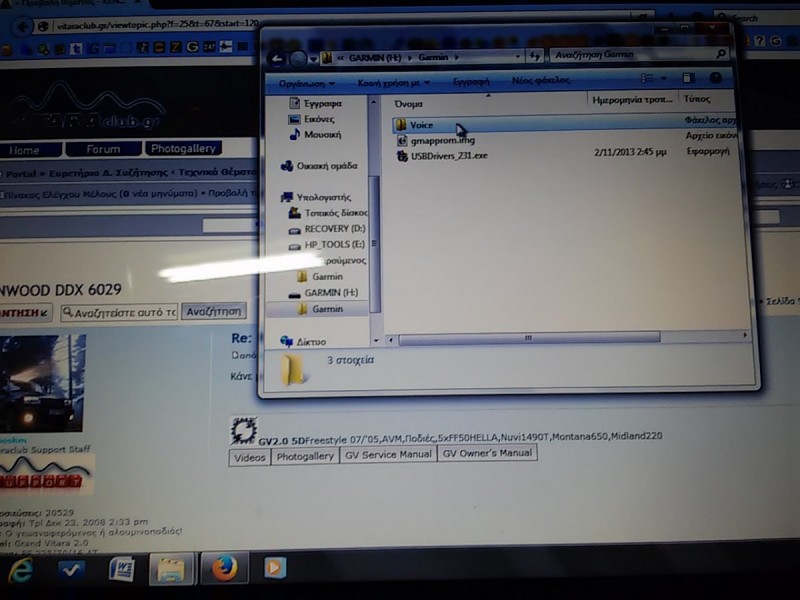Viewport: 800px width, 600px height.
Task: Select GARMIN (H:) drive in sidebar
Action: 323,293
